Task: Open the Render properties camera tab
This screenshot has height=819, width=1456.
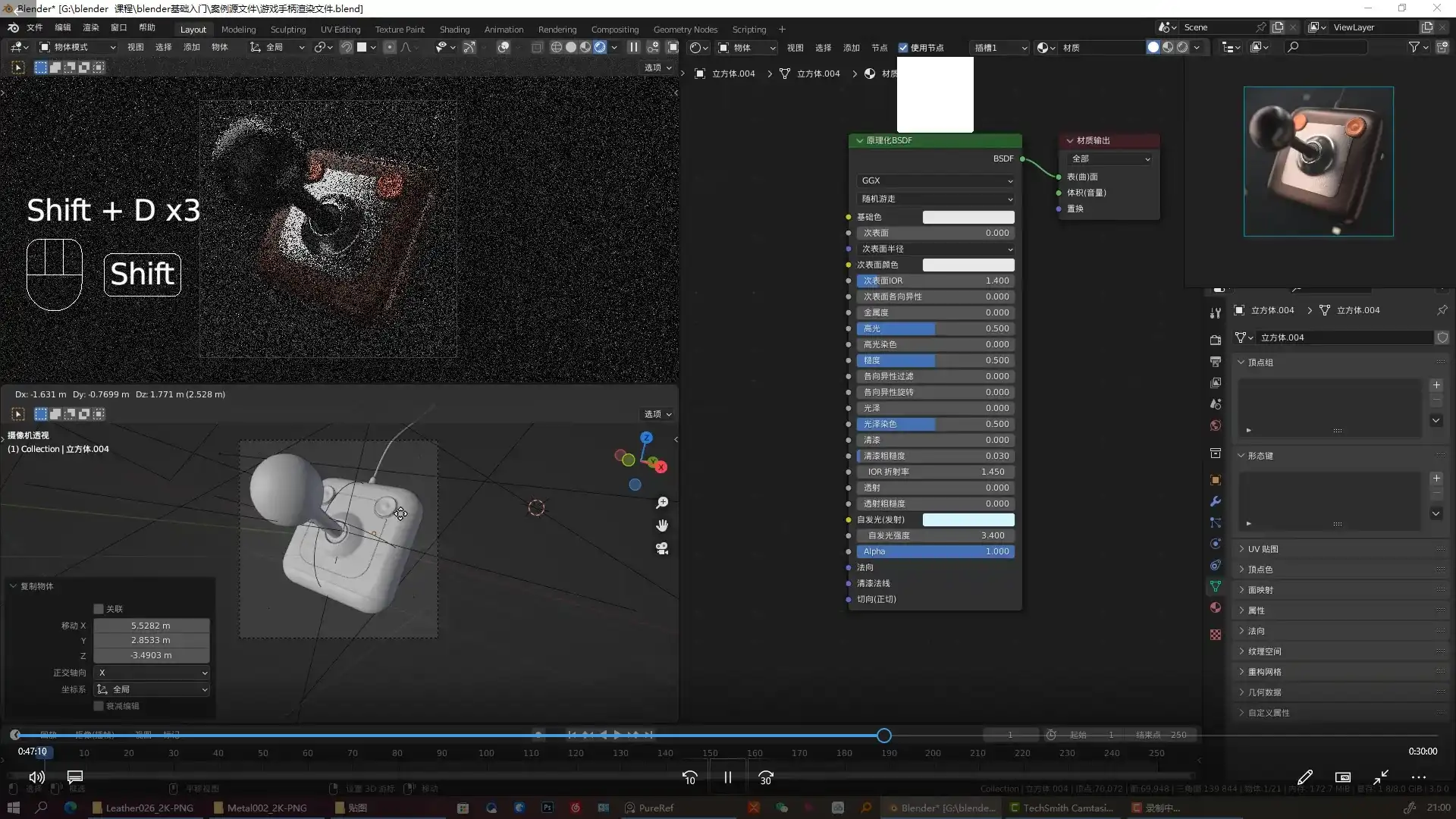Action: coord(1215,340)
